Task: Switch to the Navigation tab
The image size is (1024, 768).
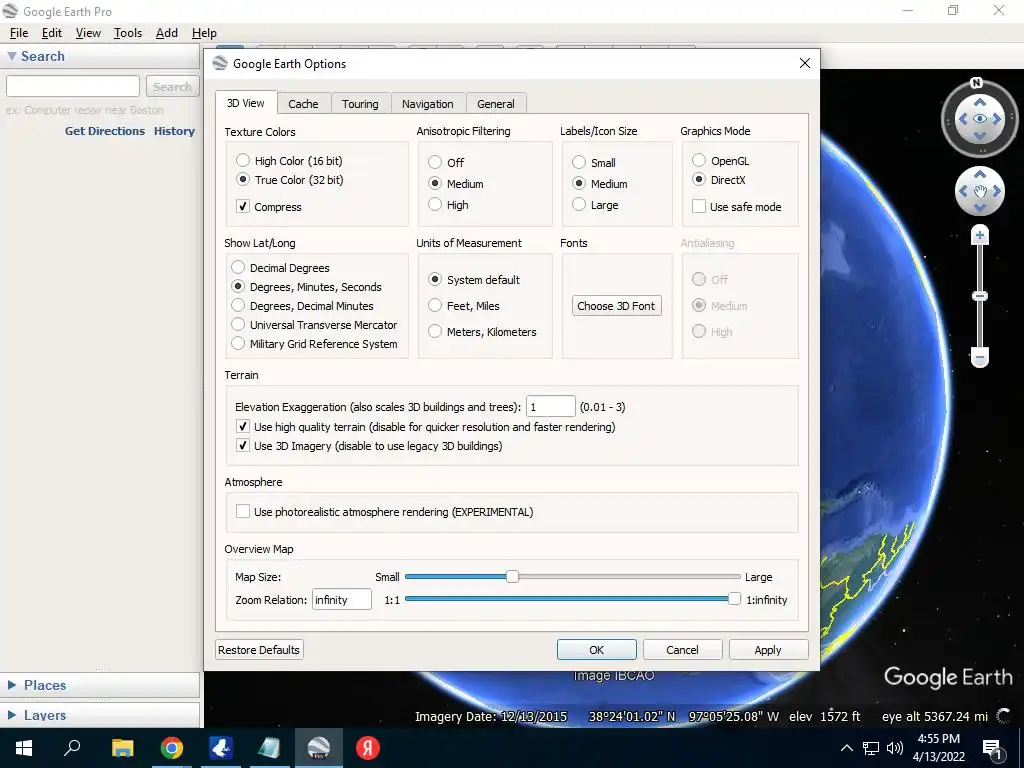Action: [x=427, y=104]
